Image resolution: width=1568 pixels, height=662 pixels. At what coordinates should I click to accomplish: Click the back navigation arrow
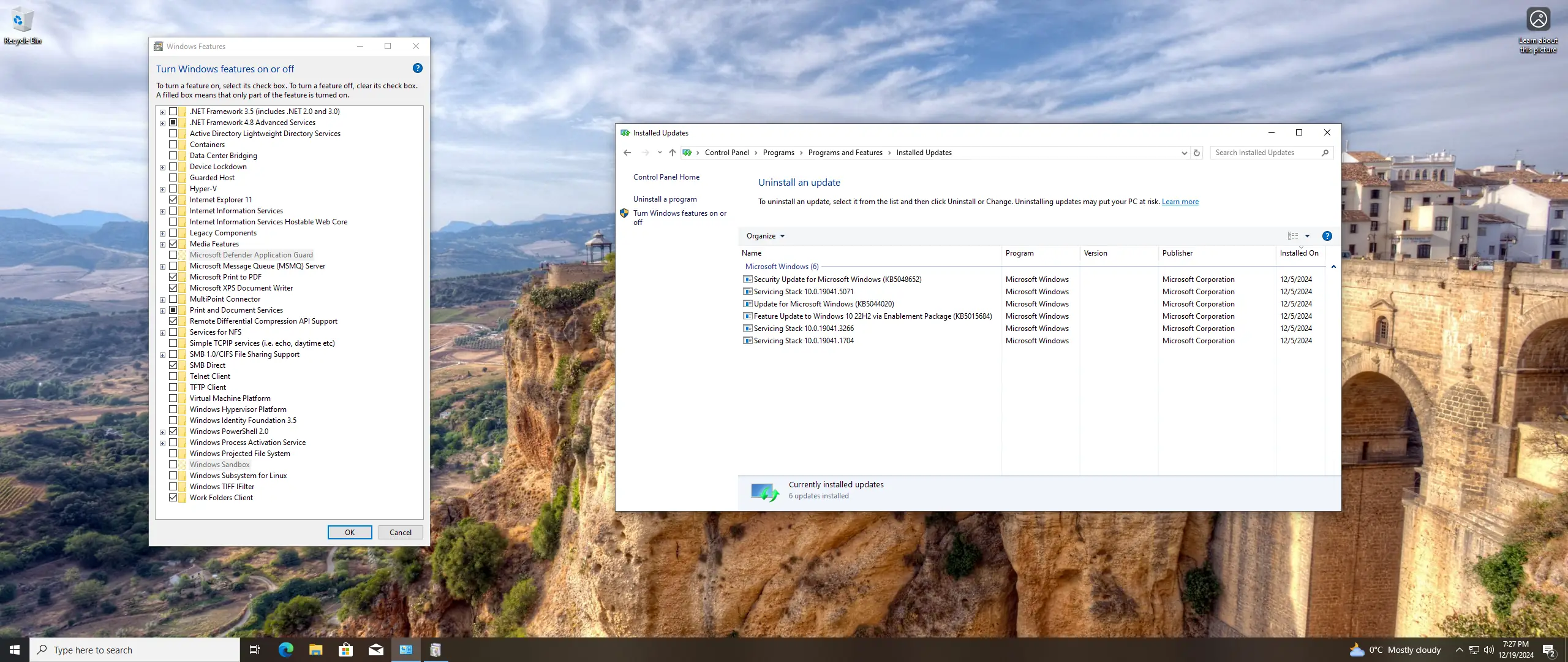click(627, 153)
